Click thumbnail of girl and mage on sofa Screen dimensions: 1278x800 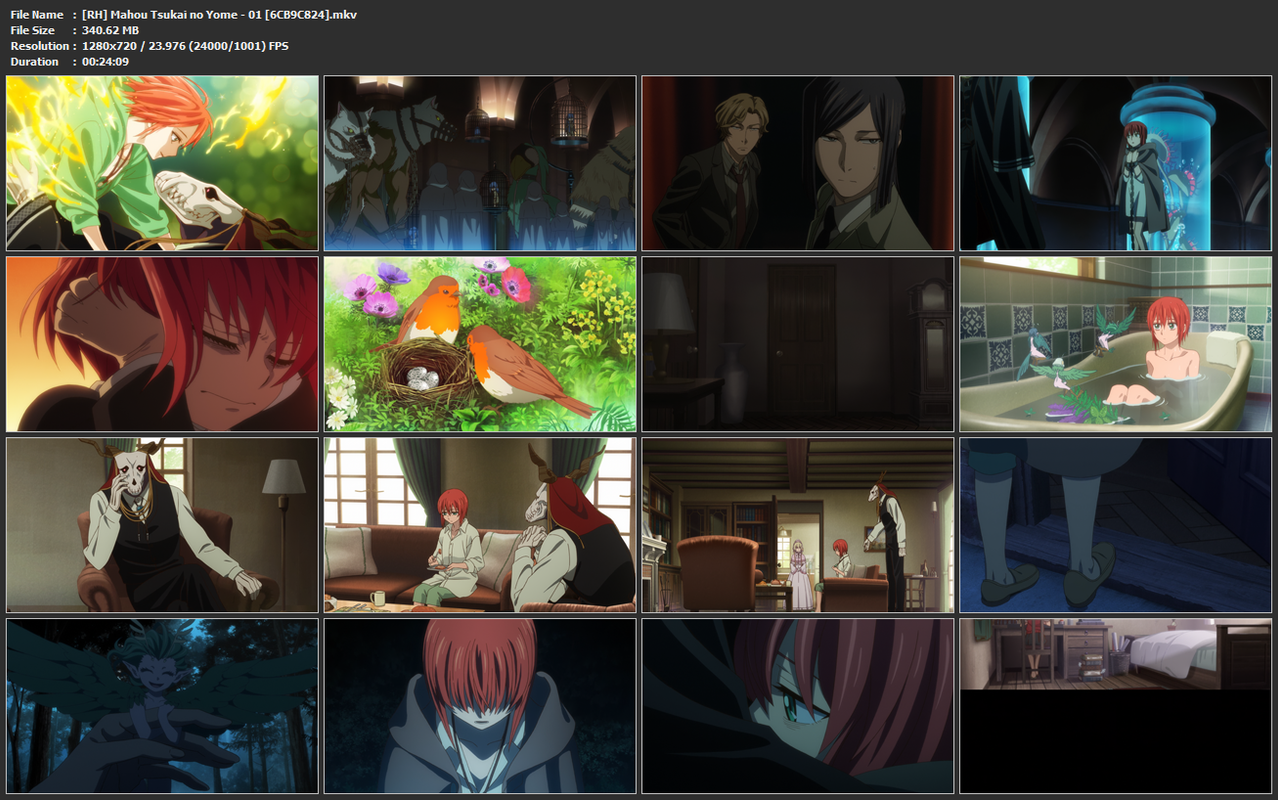coord(480,525)
